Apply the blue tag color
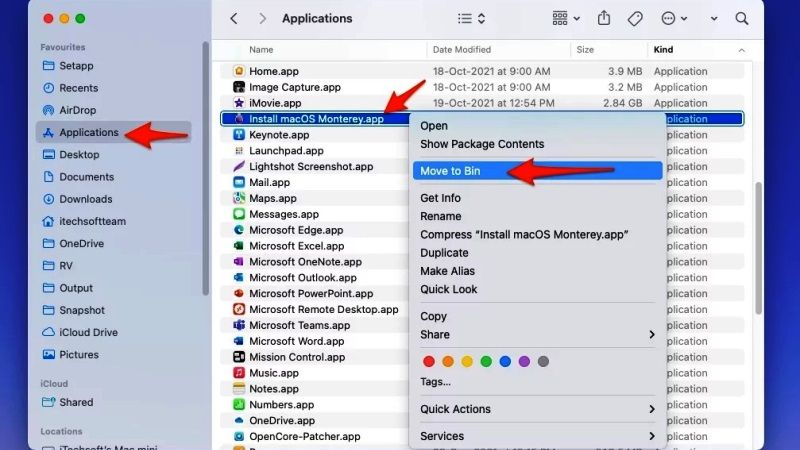 point(505,362)
